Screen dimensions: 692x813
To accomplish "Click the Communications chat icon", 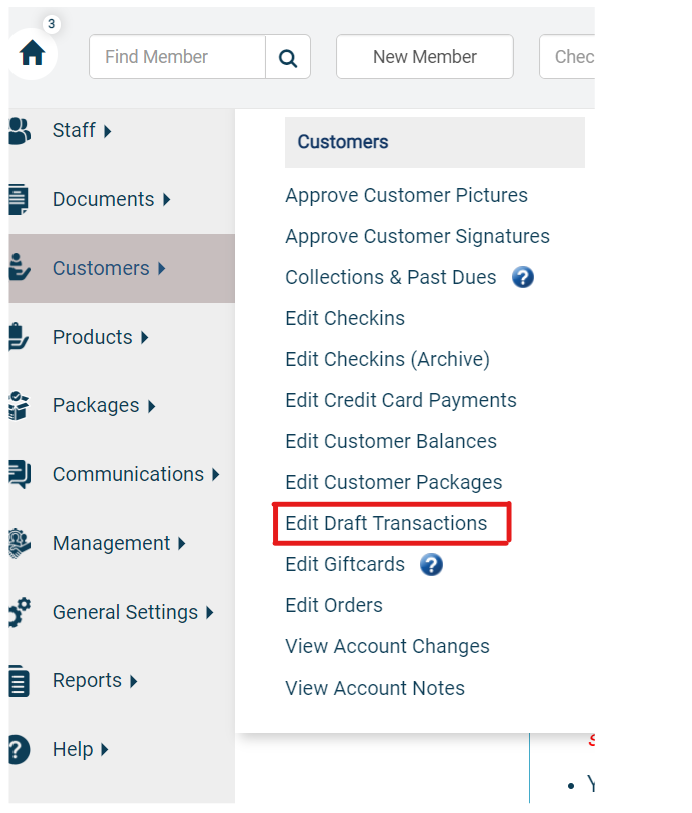I will coord(20,474).
